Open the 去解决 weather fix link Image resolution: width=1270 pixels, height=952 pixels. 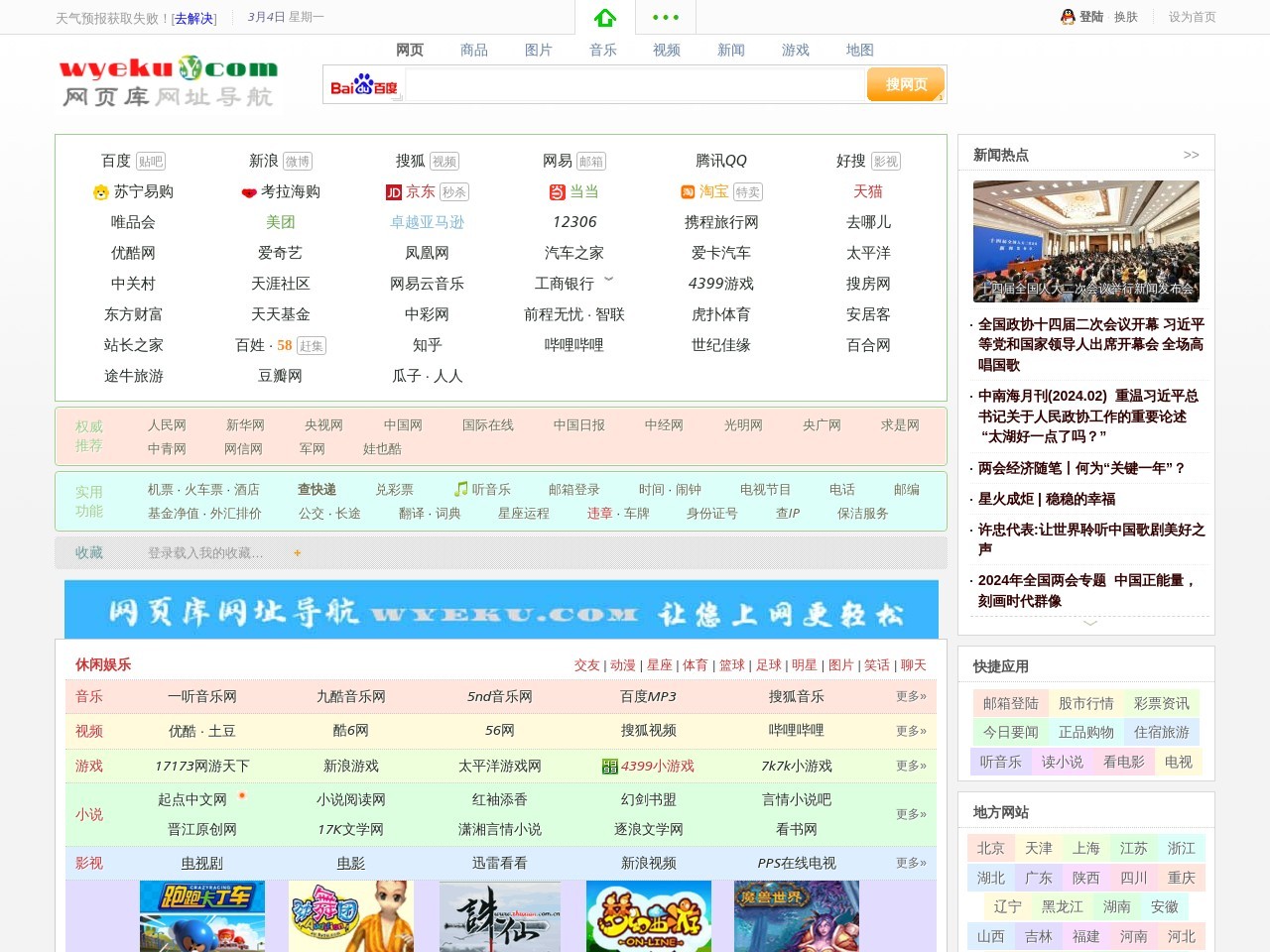193,18
